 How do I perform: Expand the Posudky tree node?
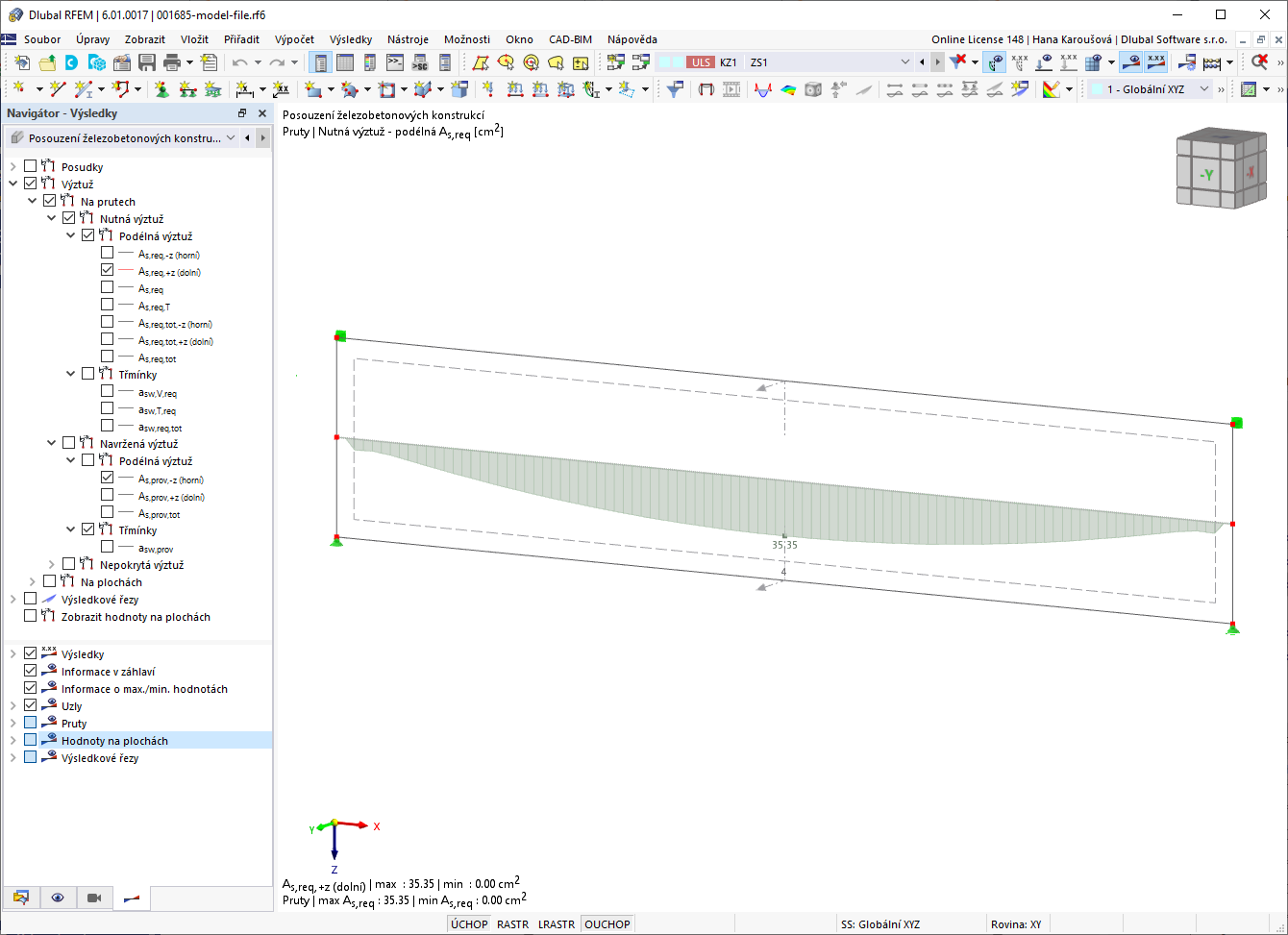point(12,167)
